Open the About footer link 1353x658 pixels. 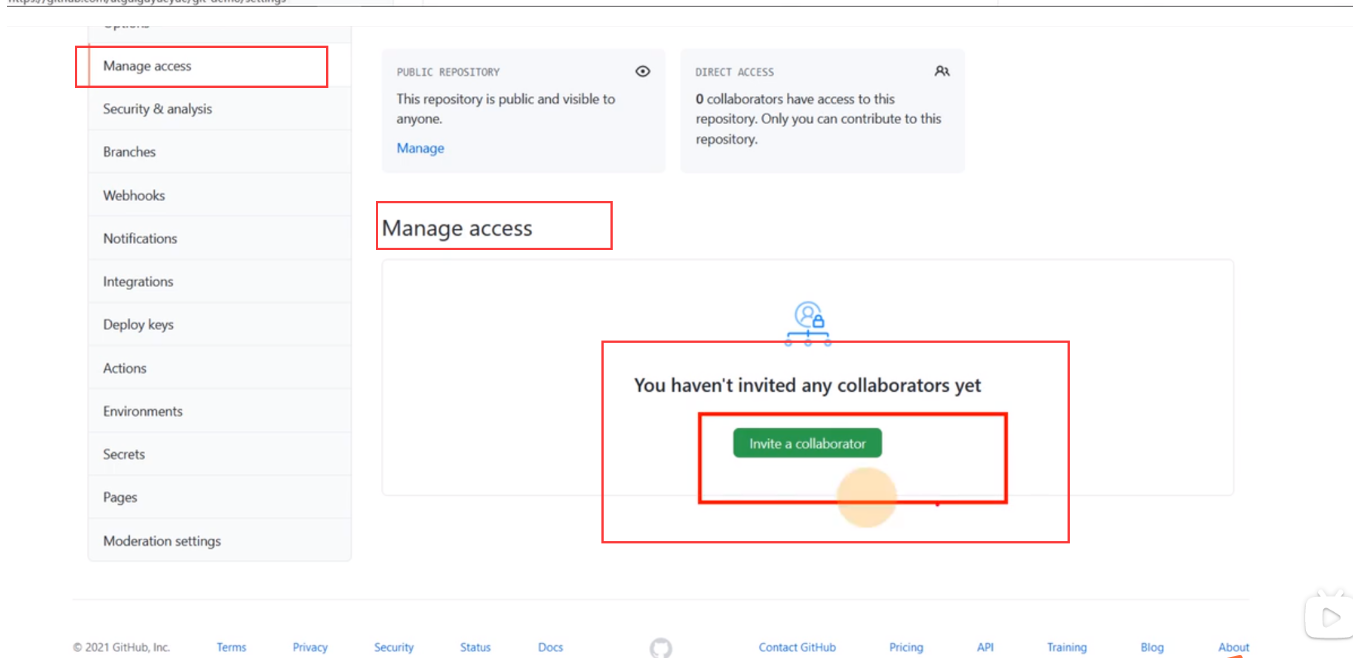pos(1233,647)
